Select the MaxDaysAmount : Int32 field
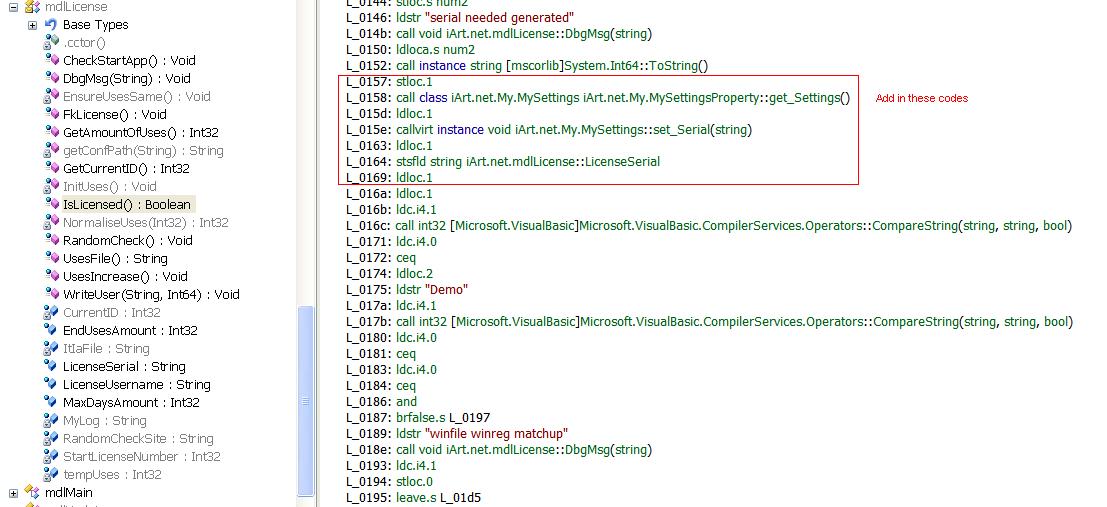1107x507 pixels. click(131, 402)
